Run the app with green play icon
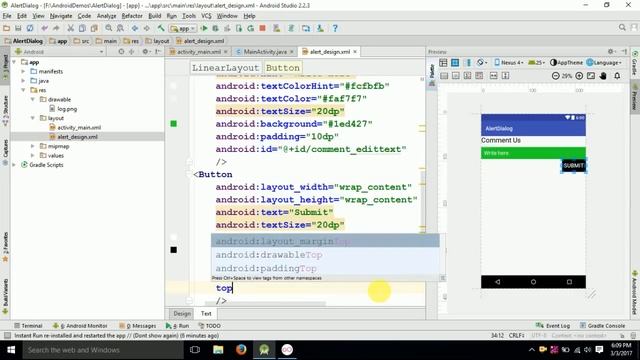Viewport: 640px width, 360px height. pos(204,28)
